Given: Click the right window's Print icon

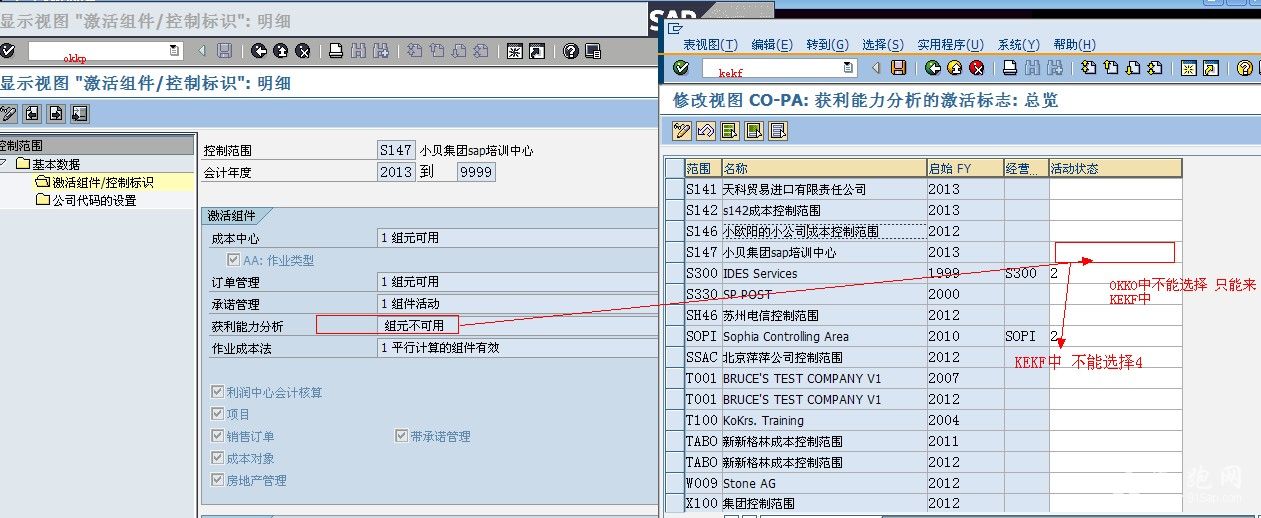Looking at the screenshot, I should pos(1010,68).
